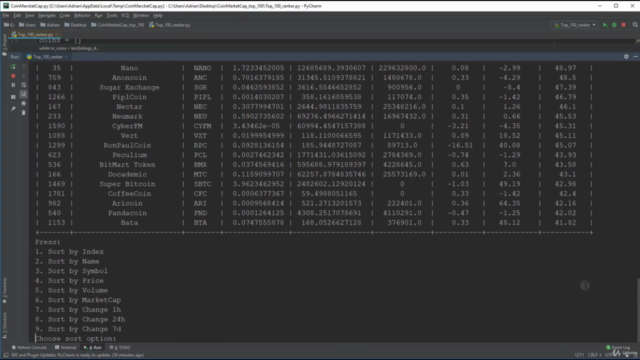Open Search Everywhere magnifier icon
The height and width of the screenshot is (360, 640).
(635, 25)
